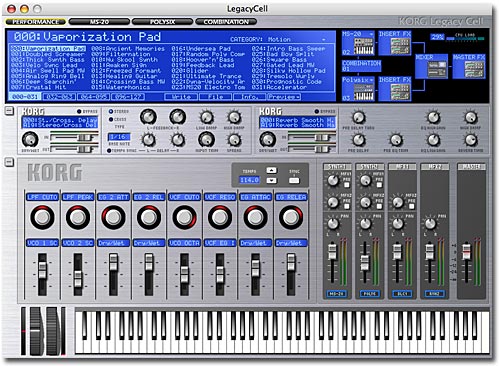Open the MS-20 module dropdown arrow
Viewport: 500px width, 366px height.
(371, 34)
